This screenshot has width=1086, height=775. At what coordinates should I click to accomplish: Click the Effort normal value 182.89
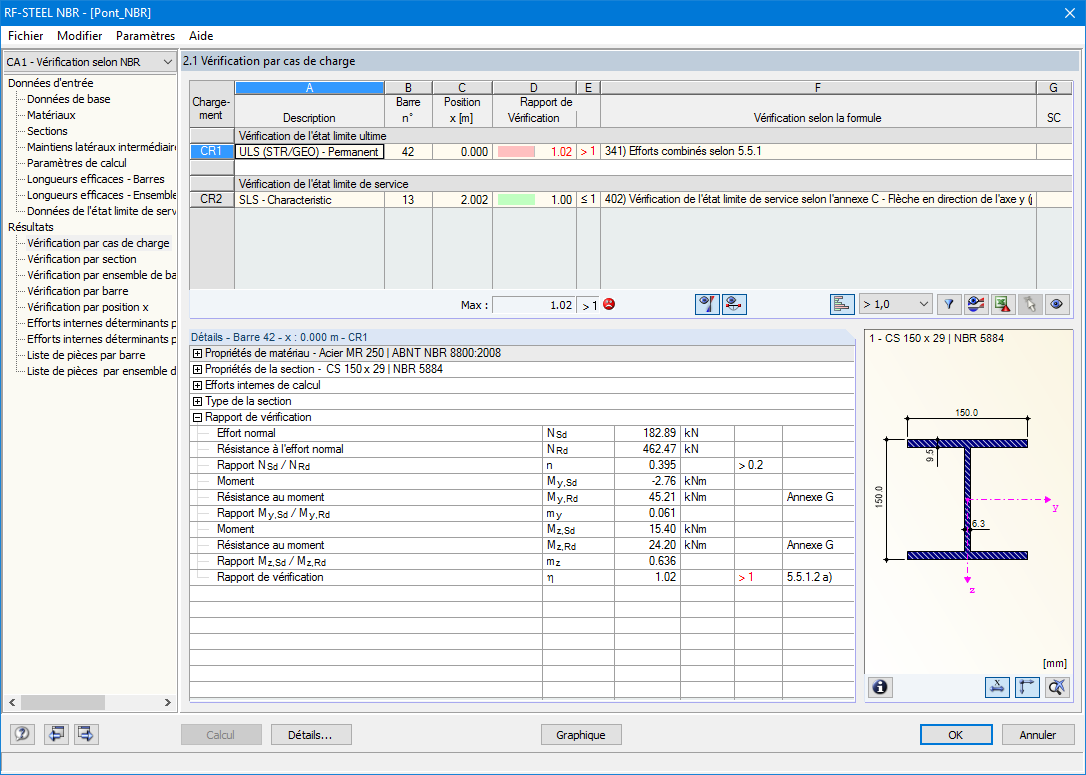tap(648, 433)
